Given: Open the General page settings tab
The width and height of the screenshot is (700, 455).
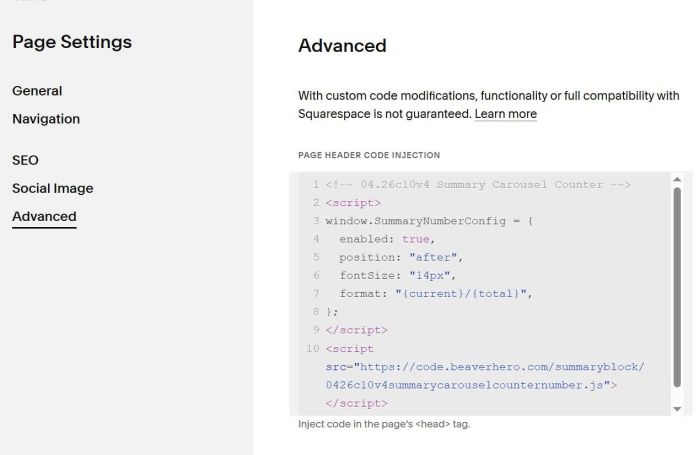Looking at the screenshot, I should 37,91.
